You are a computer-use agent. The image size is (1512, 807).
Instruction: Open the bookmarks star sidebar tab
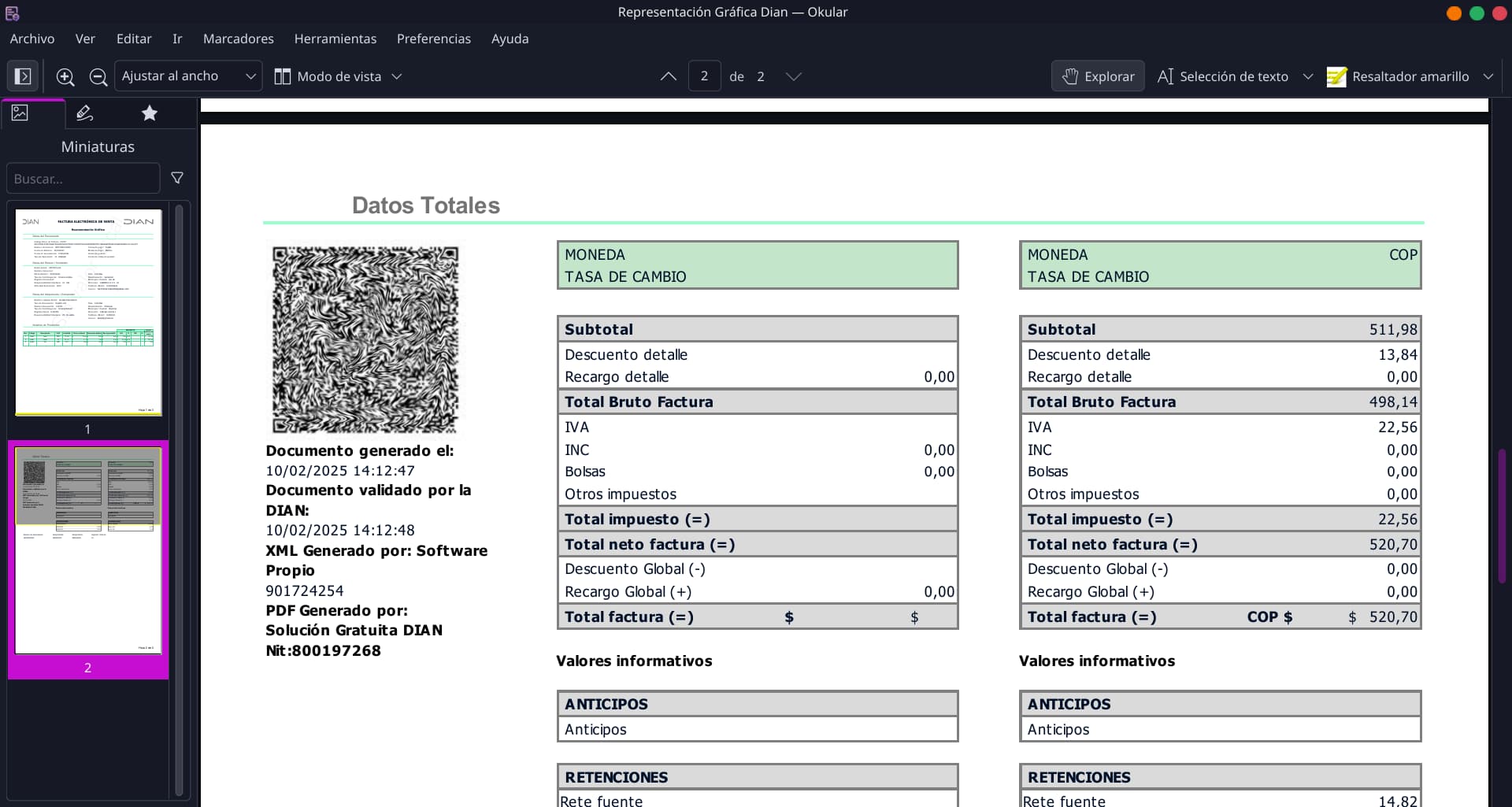click(x=149, y=113)
